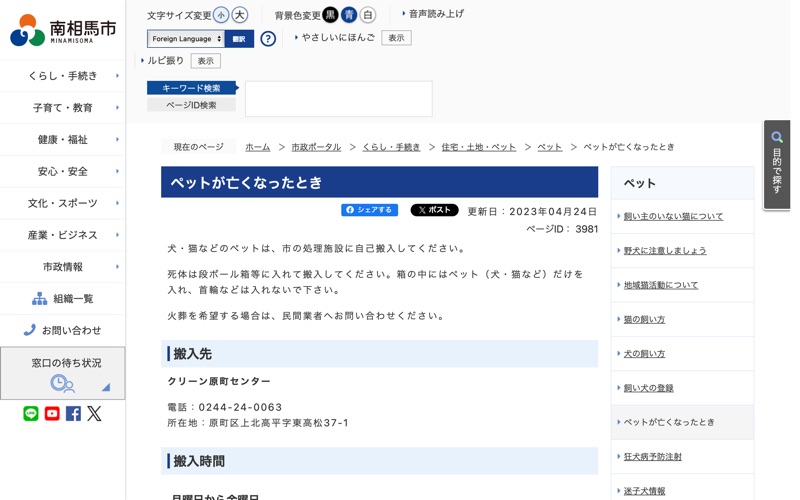This screenshot has height=500, width=800.
Task: Open the YouTube icon in sidebar
Action: tap(52, 413)
